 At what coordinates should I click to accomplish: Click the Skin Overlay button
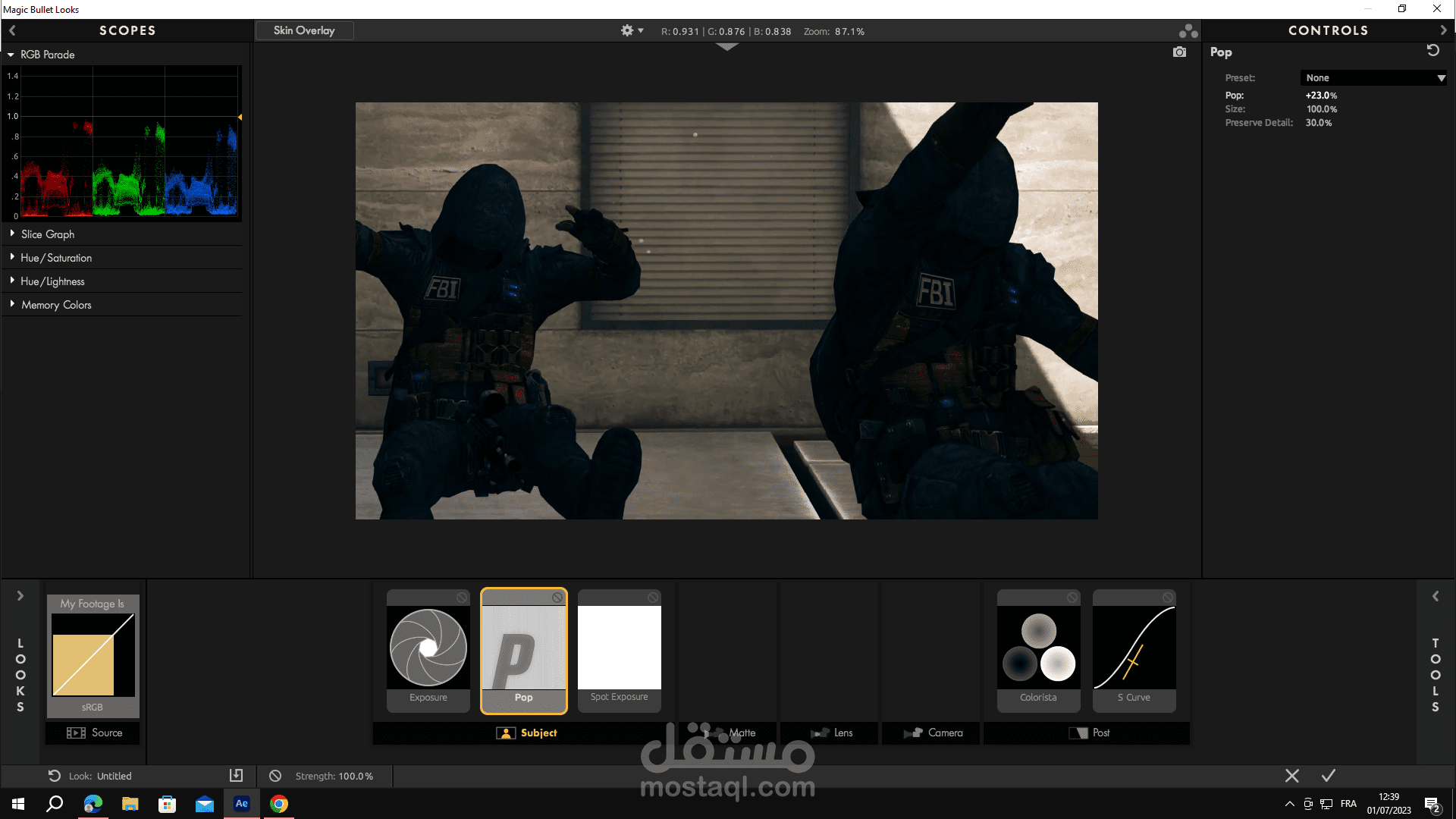304,30
